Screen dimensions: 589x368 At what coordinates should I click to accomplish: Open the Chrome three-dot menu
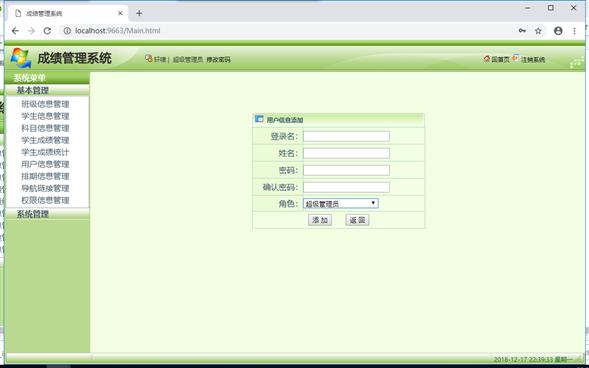coord(574,31)
